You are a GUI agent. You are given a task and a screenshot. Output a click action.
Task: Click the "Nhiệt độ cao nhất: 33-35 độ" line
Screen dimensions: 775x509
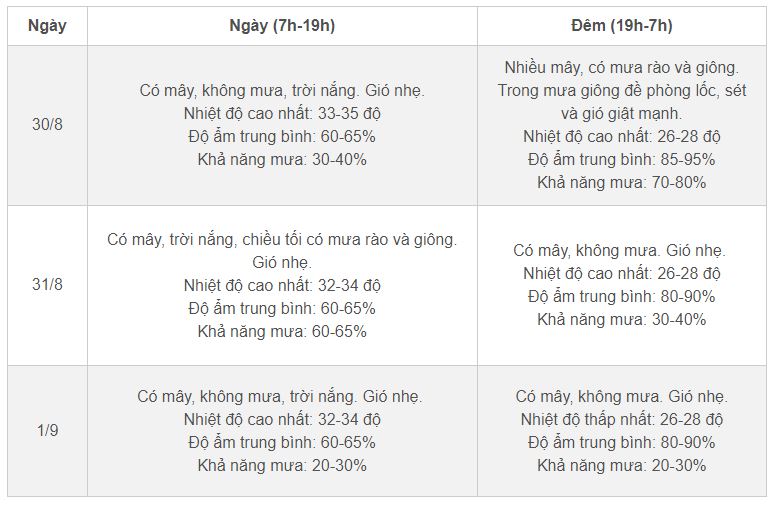pyautogui.click(x=282, y=113)
